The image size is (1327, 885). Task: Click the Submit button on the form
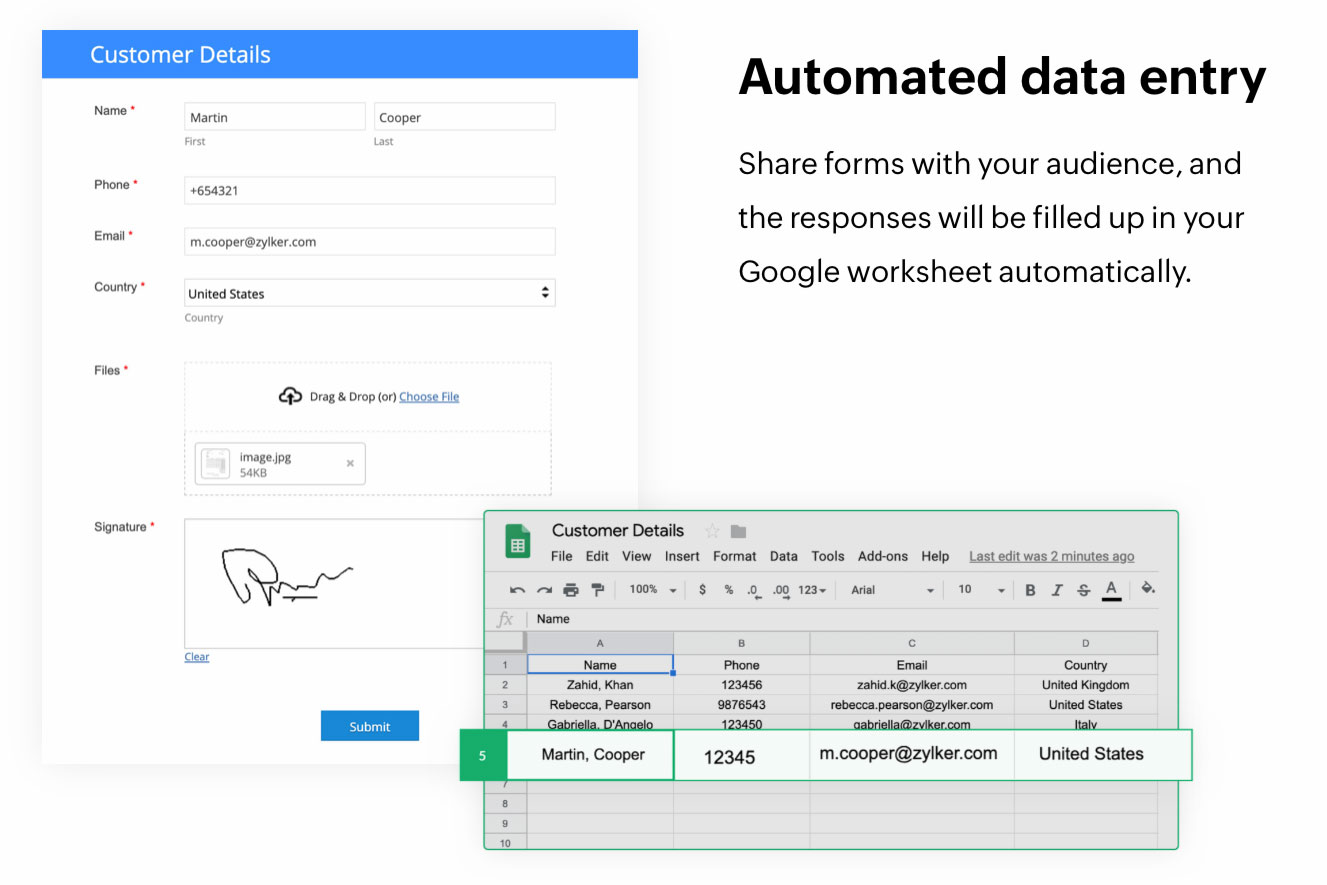point(370,726)
